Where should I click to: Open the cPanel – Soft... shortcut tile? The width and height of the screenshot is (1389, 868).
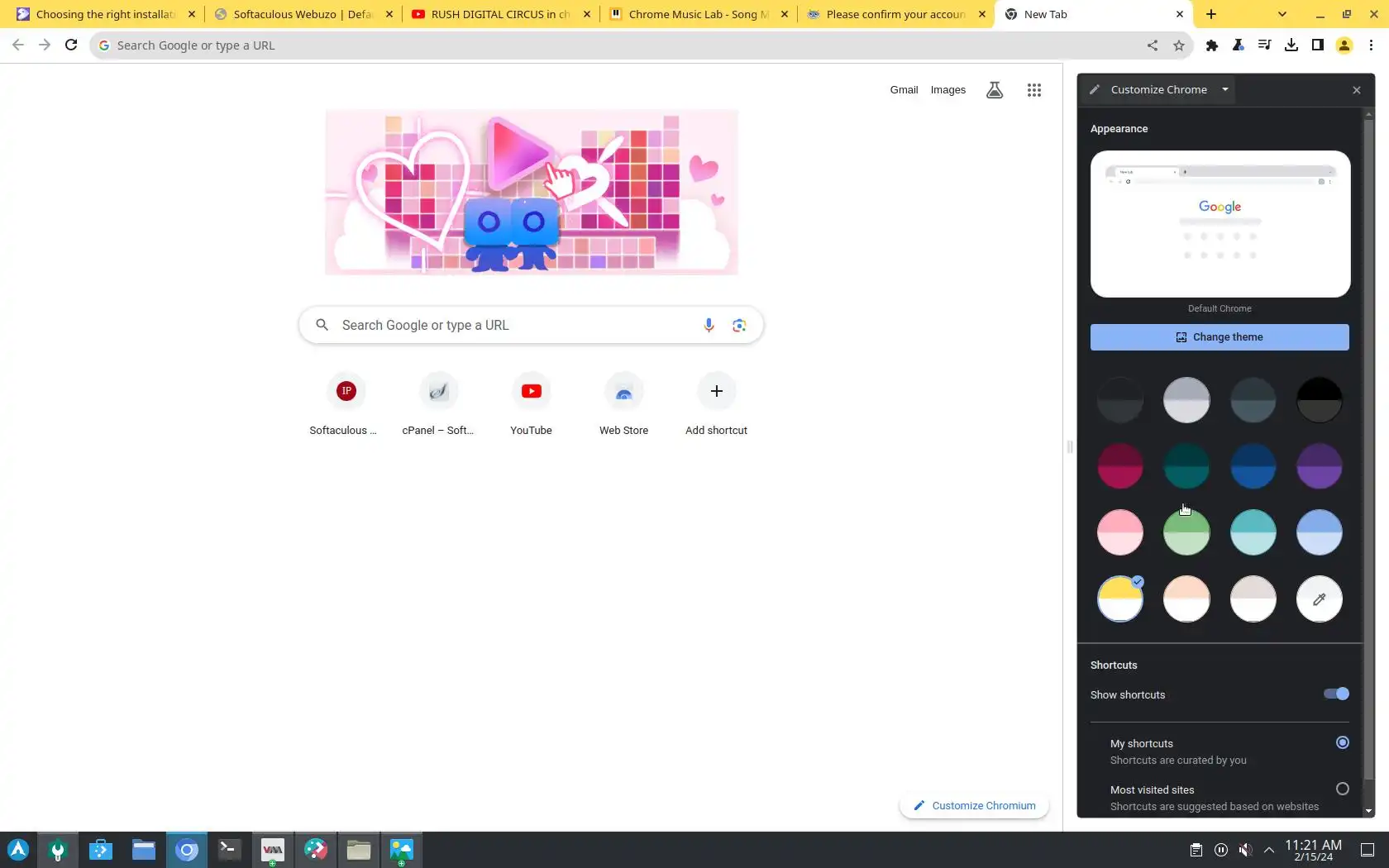[438, 404]
